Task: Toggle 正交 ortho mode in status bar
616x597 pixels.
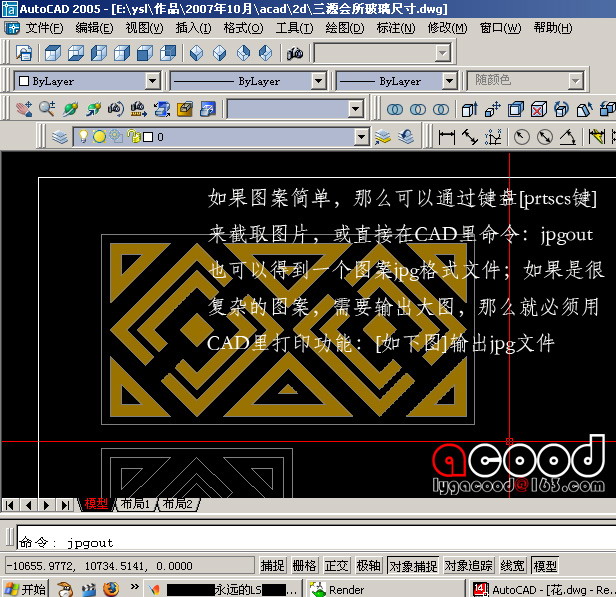Action: 337,566
